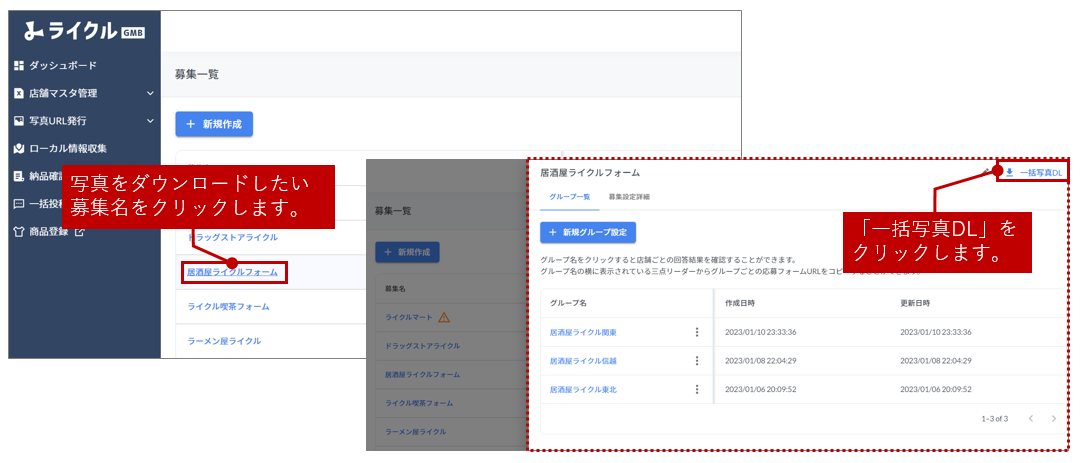Open ローカル情報収集 in the sidebar

[x=67, y=149]
